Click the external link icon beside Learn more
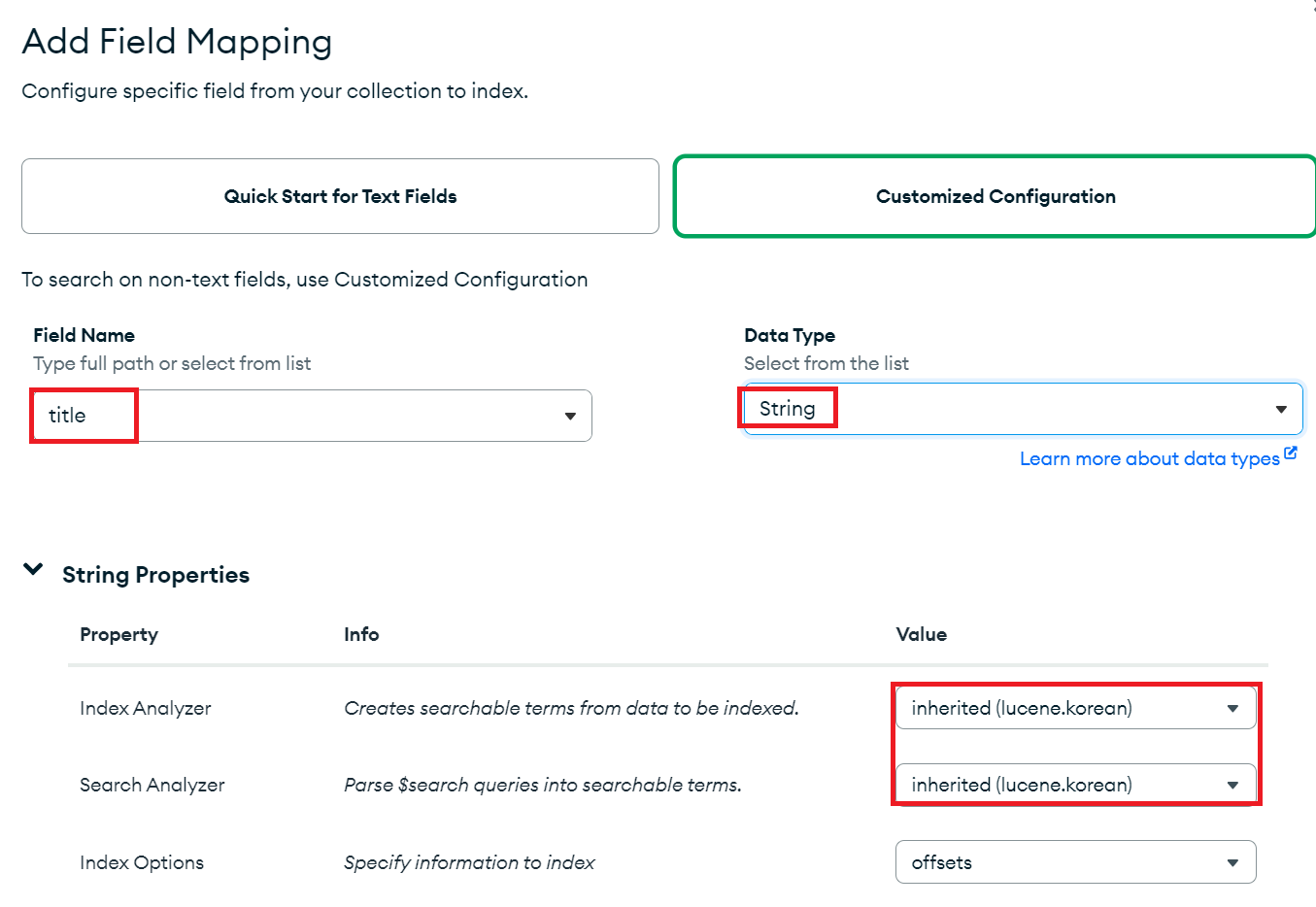Viewport: 1316px width, 907px height. point(1290,453)
